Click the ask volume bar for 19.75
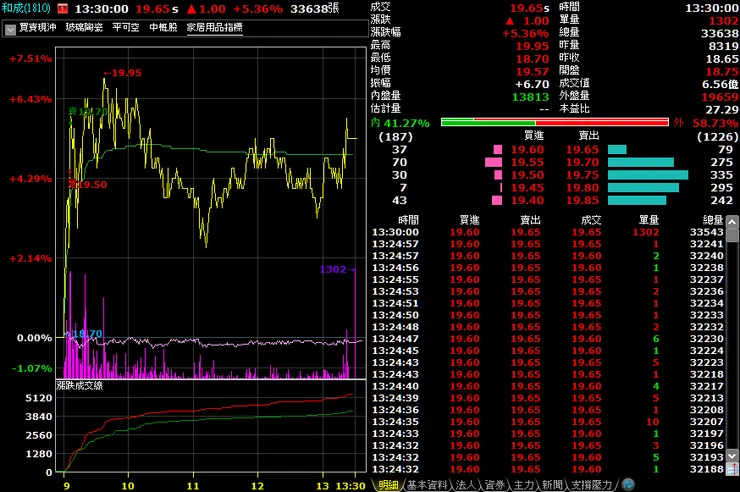The height and width of the screenshot is (492, 740). point(648,175)
